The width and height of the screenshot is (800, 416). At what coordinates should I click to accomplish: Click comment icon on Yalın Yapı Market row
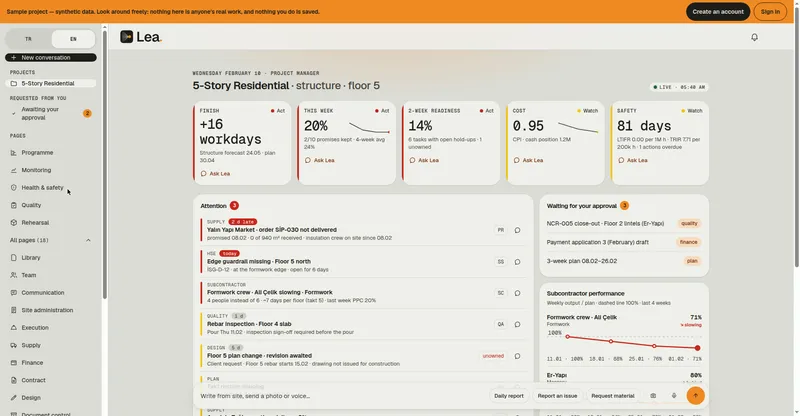point(517,230)
